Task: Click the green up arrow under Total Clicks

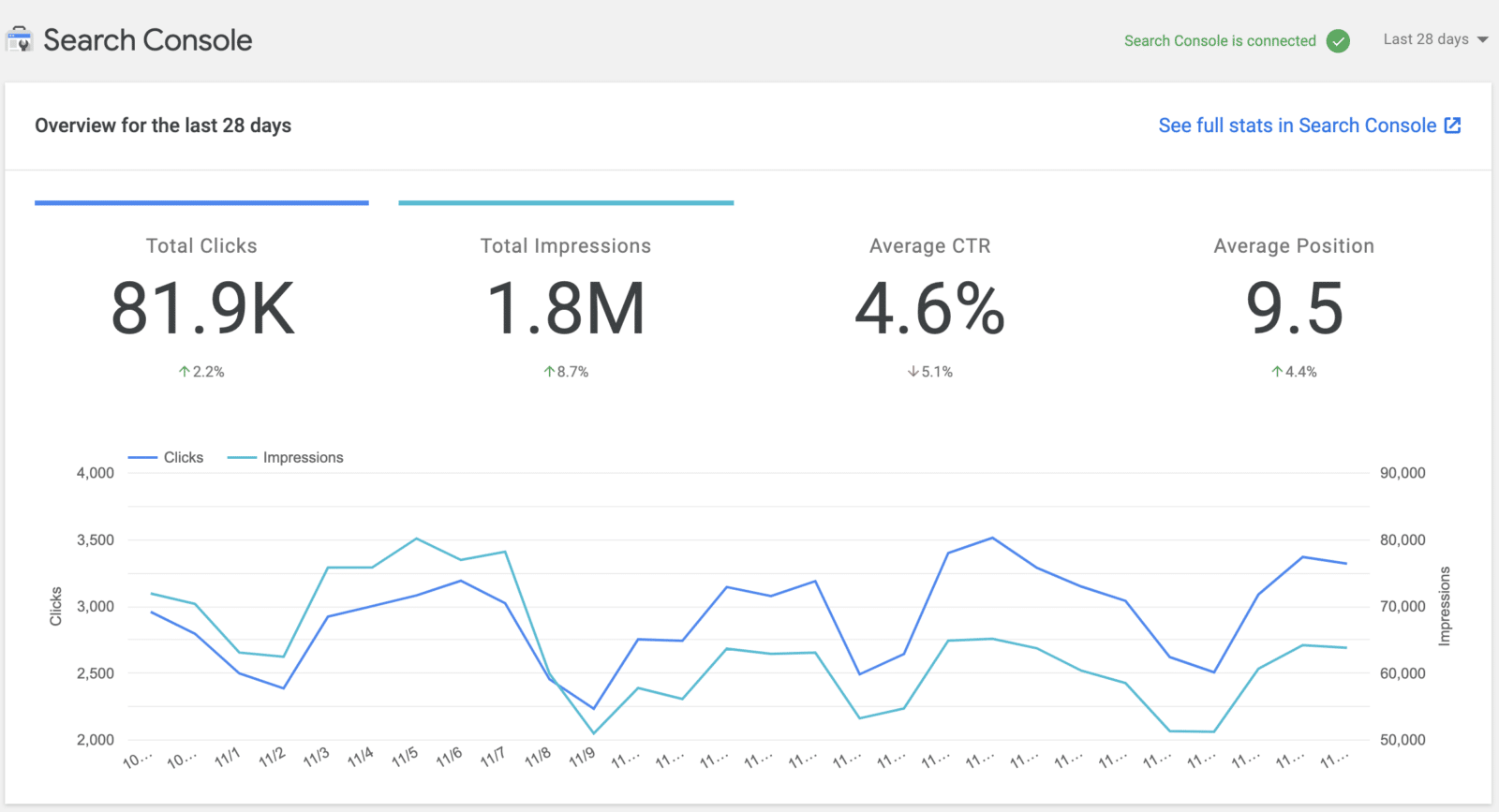Action: 185,372
